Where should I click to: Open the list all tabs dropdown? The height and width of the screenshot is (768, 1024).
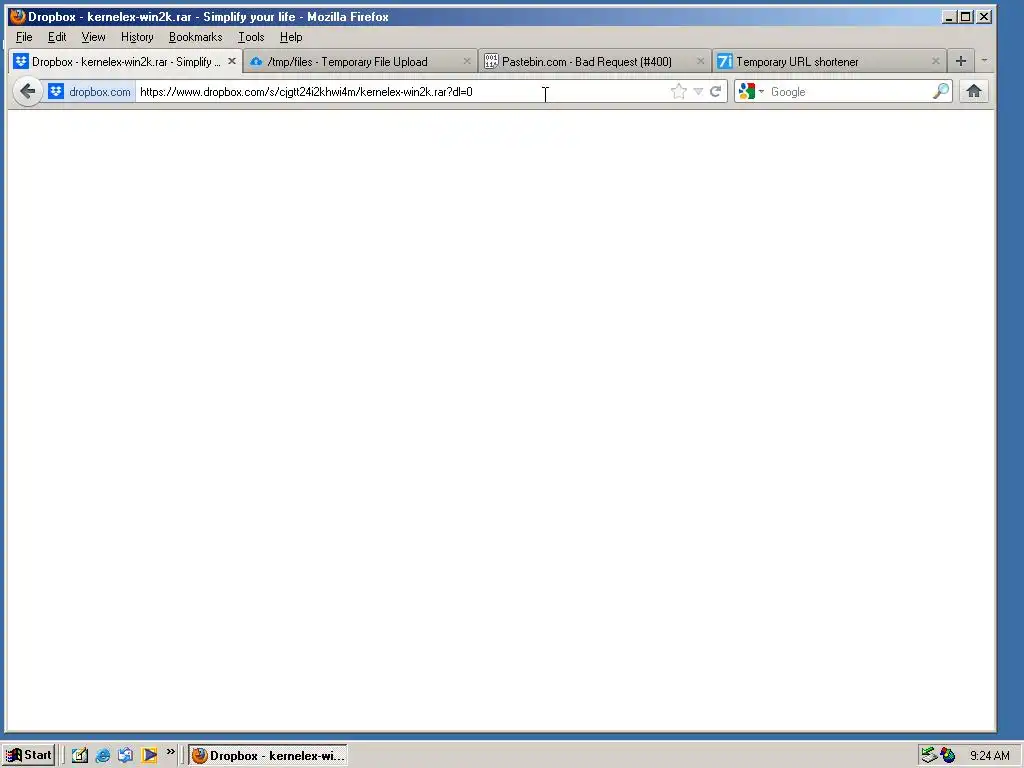pyautogui.click(x=984, y=61)
